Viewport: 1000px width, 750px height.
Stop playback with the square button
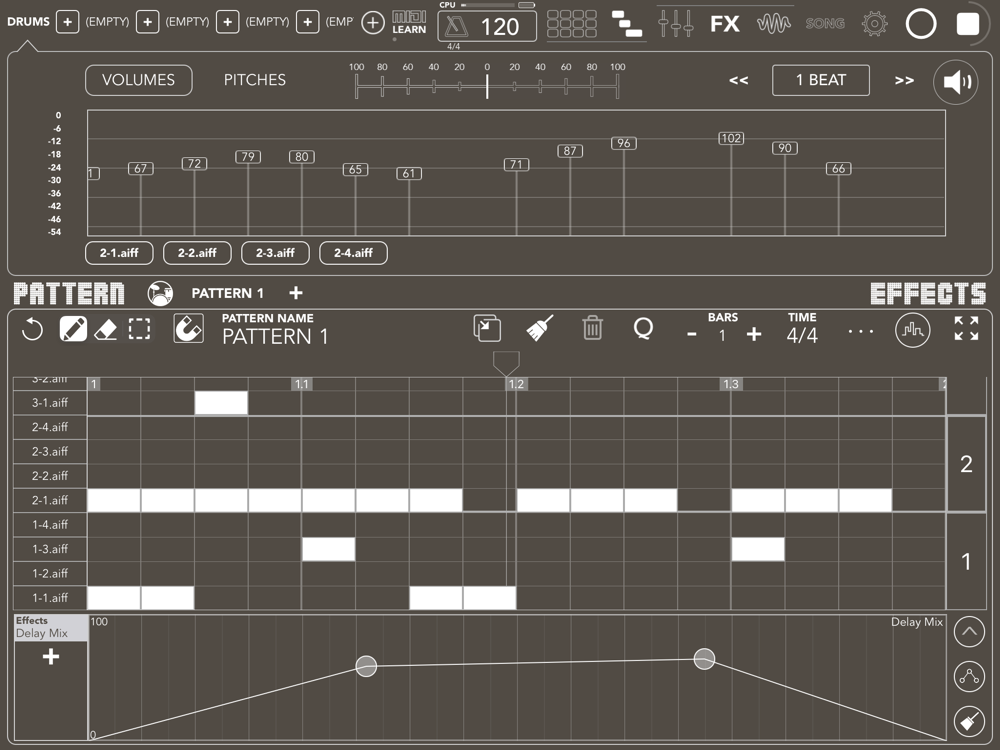point(967,24)
